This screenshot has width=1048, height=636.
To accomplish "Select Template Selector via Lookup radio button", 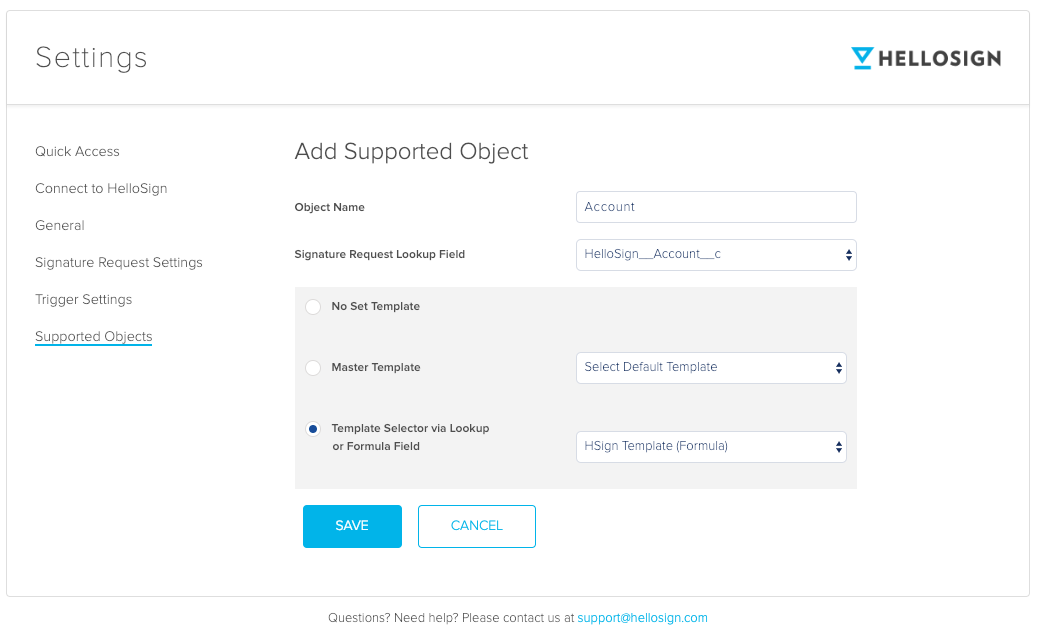I will pos(313,429).
